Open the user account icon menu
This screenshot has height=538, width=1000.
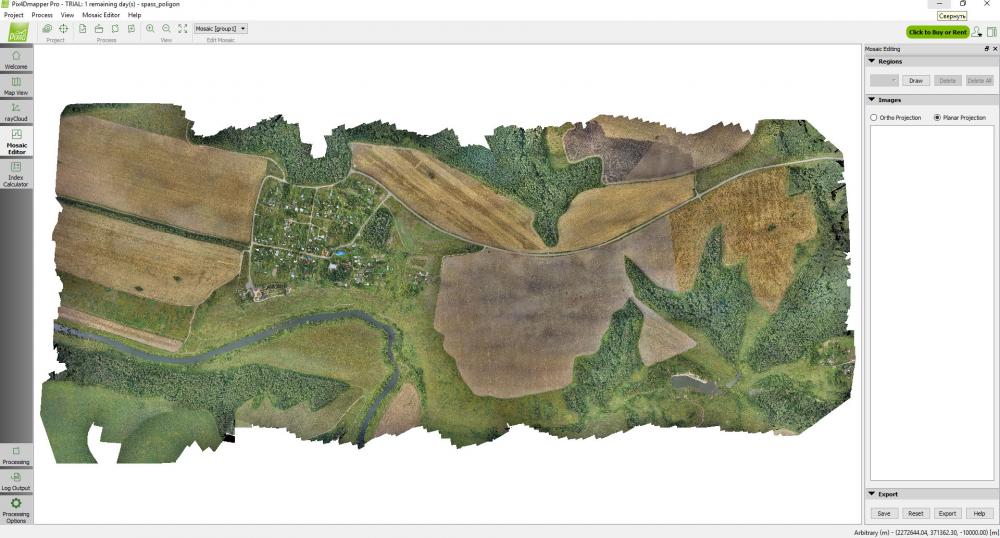tap(976, 32)
